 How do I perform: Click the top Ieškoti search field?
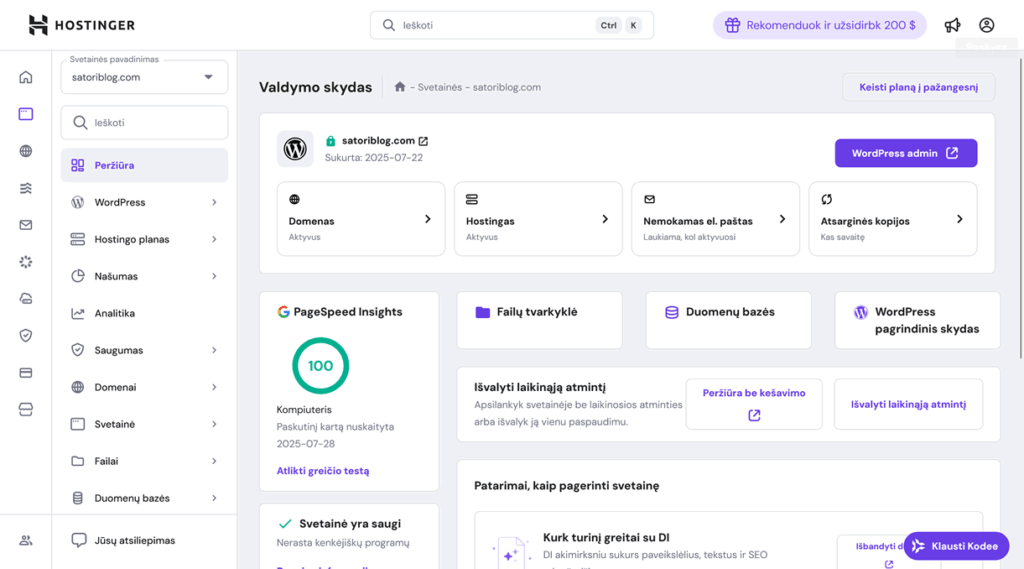[511, 25]
